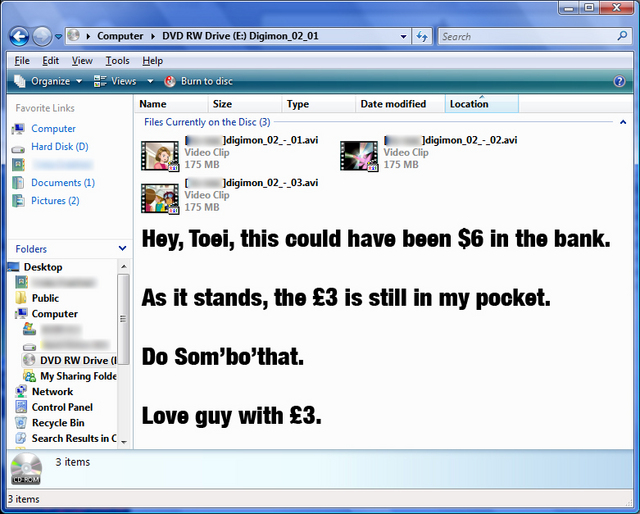
Task: Select digimon_02_-_02.avi thumbnail
Action: click(x=359, y=156)
